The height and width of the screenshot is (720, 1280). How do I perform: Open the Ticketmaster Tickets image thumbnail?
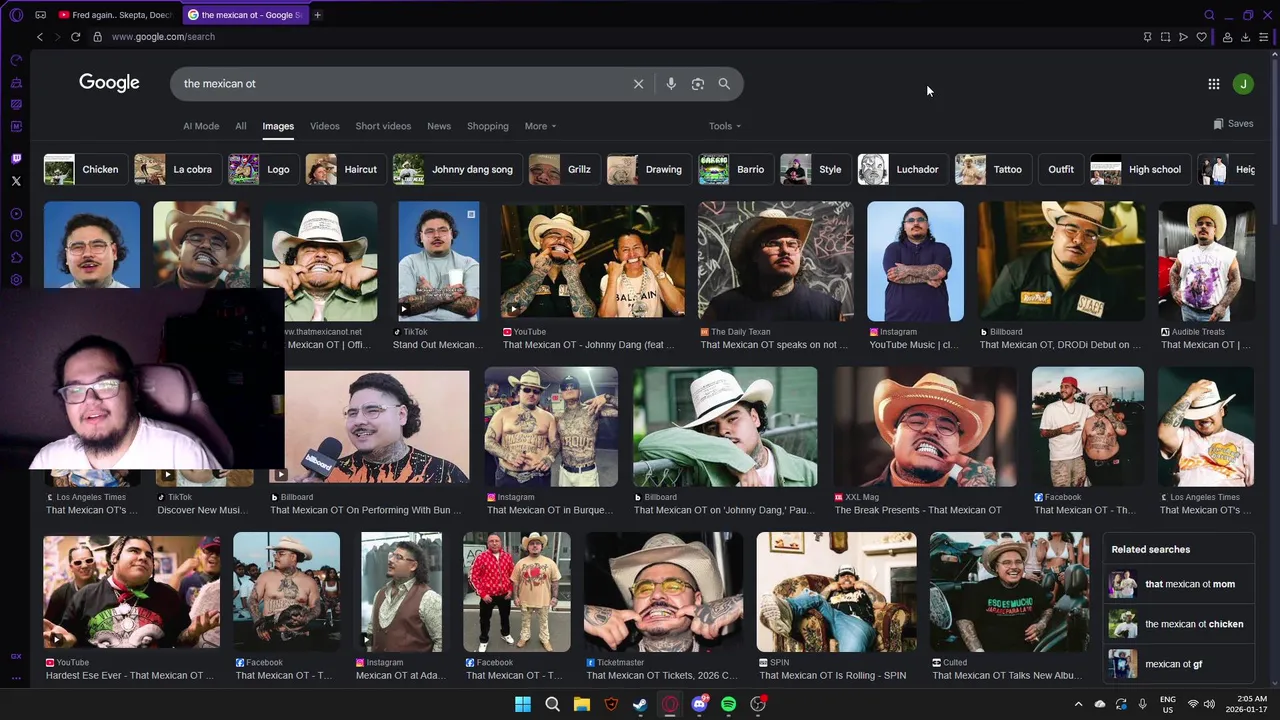point(663,592)
